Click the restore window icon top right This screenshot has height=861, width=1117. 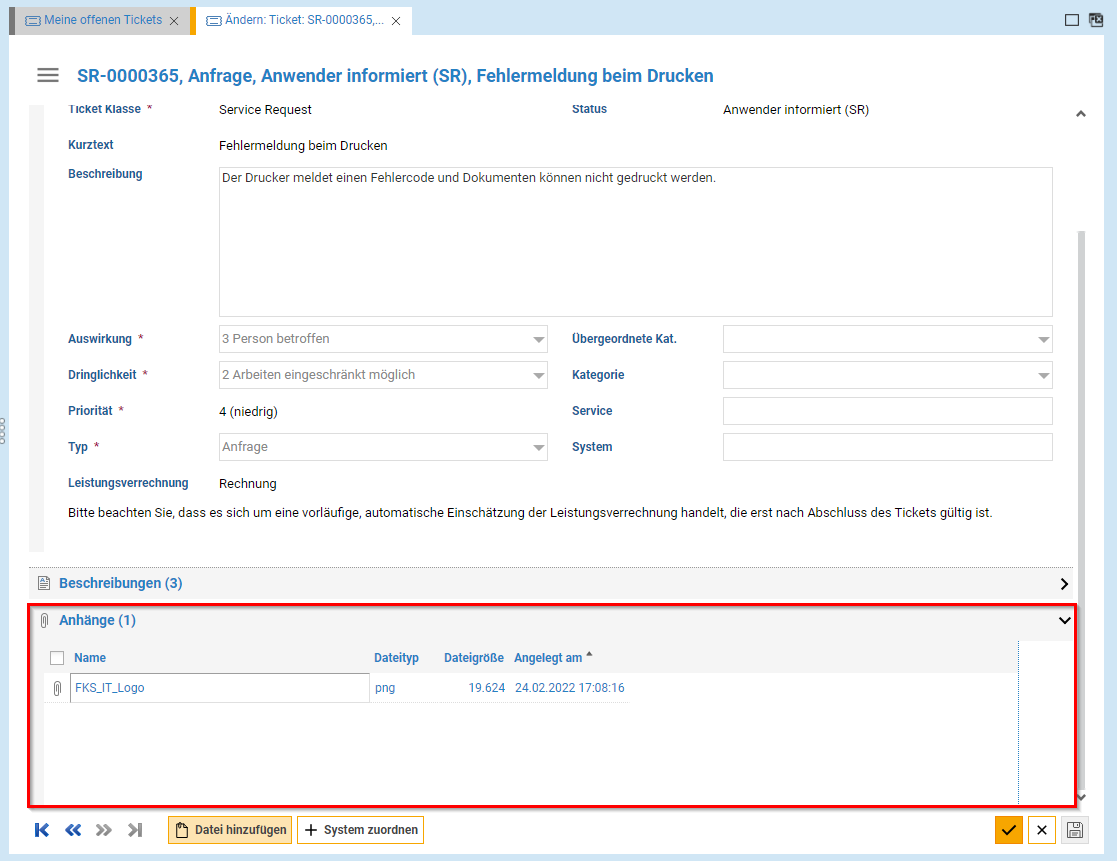coord(1095,20)
